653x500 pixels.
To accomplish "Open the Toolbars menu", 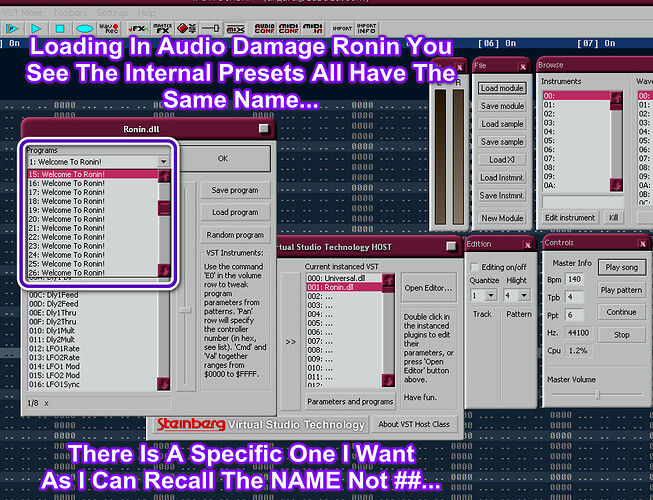I will click(70, 13).
